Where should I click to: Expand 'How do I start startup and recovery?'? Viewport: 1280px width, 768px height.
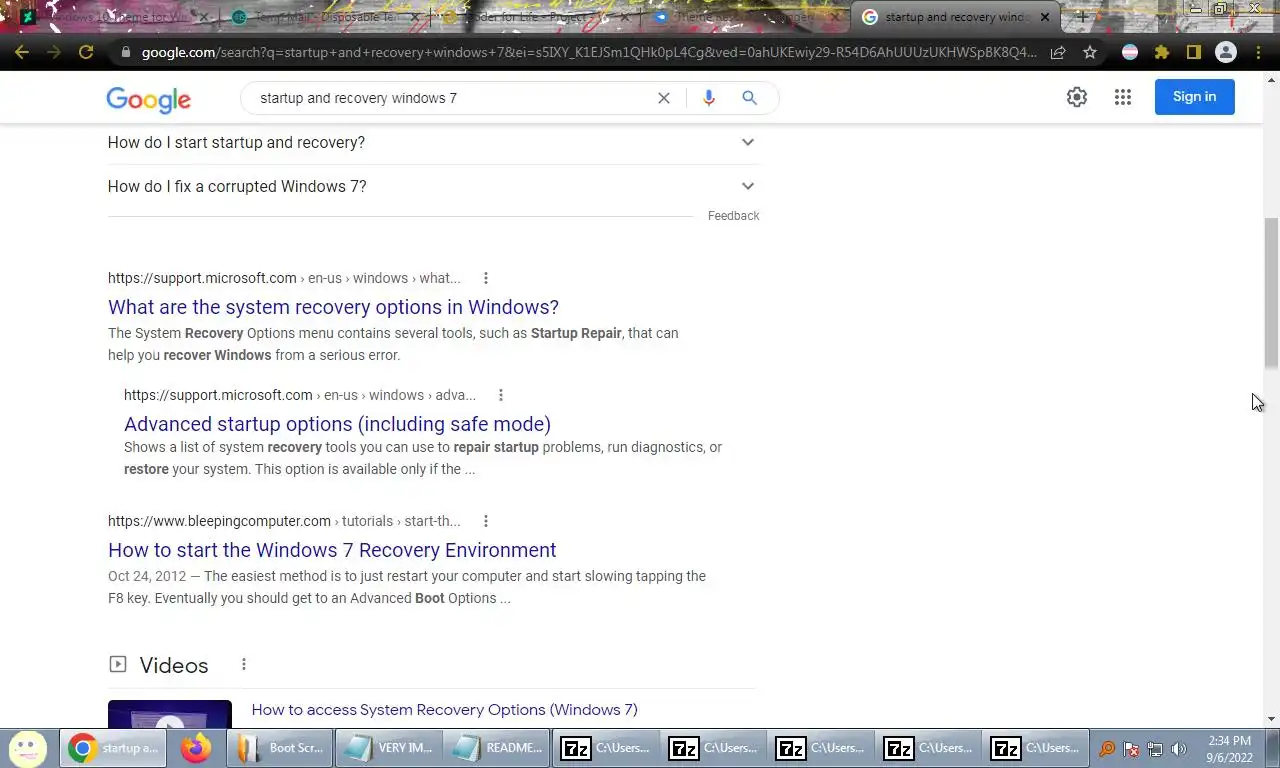433,142
